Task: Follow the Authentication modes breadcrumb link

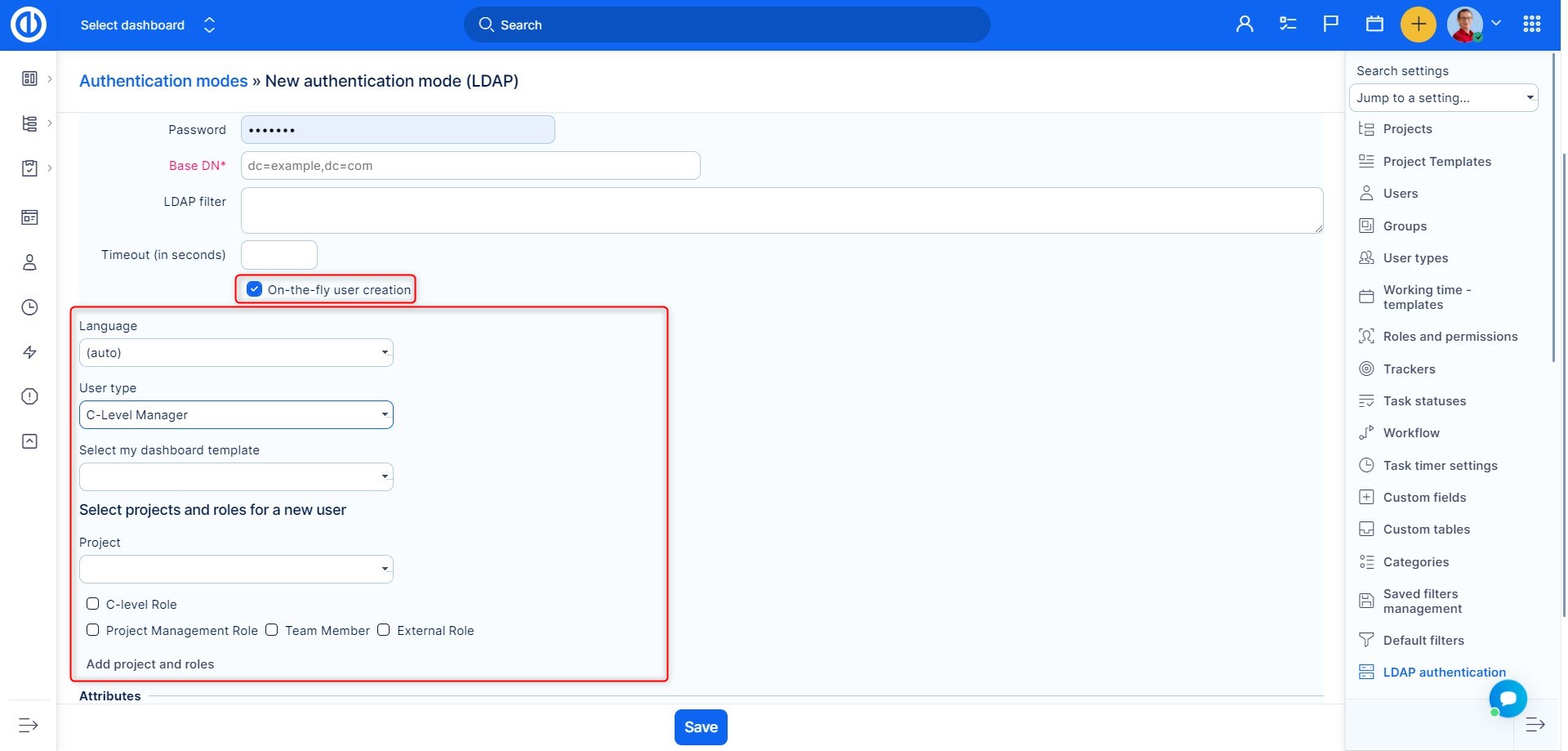Action: click(163, 81)
